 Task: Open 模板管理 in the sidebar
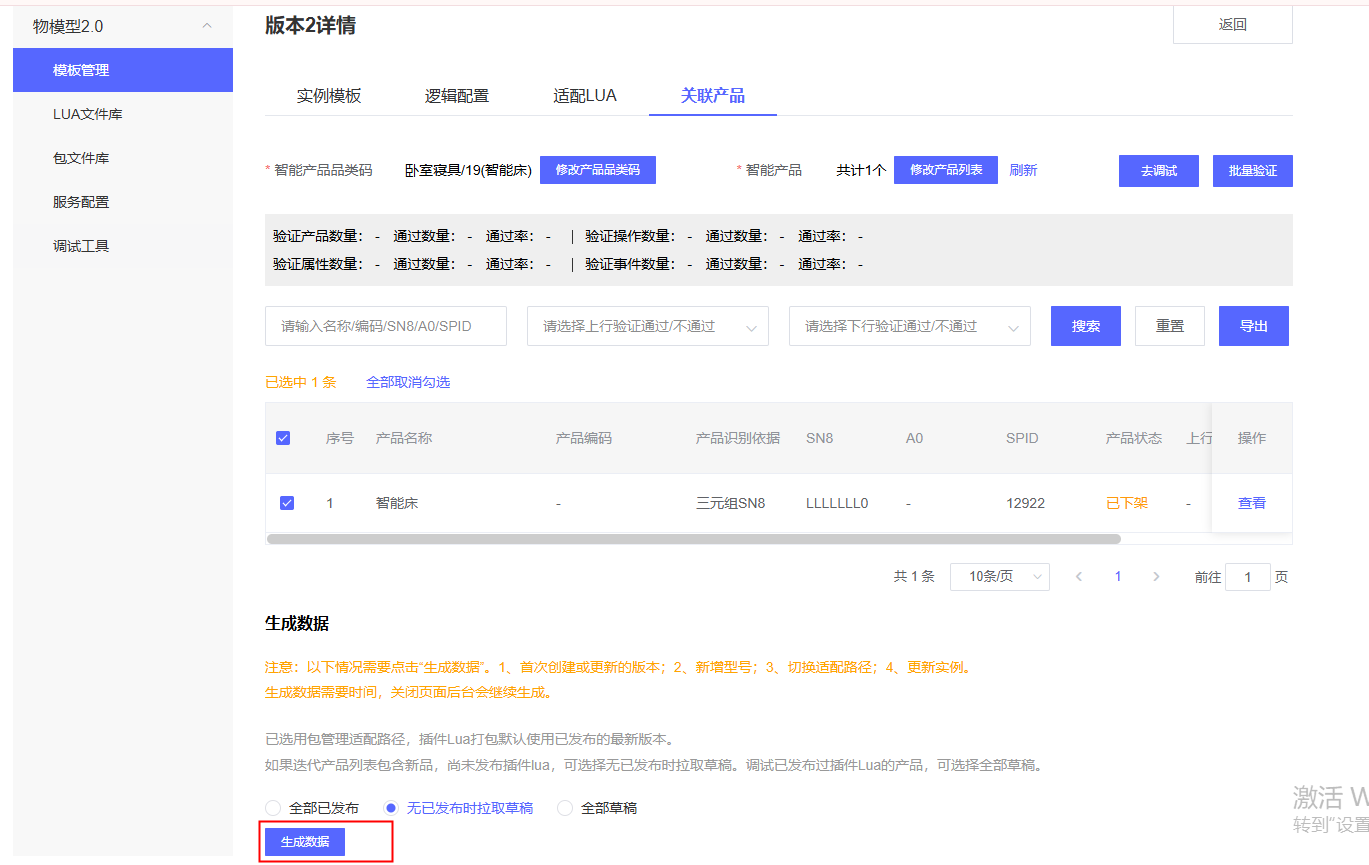coord(123,70)
